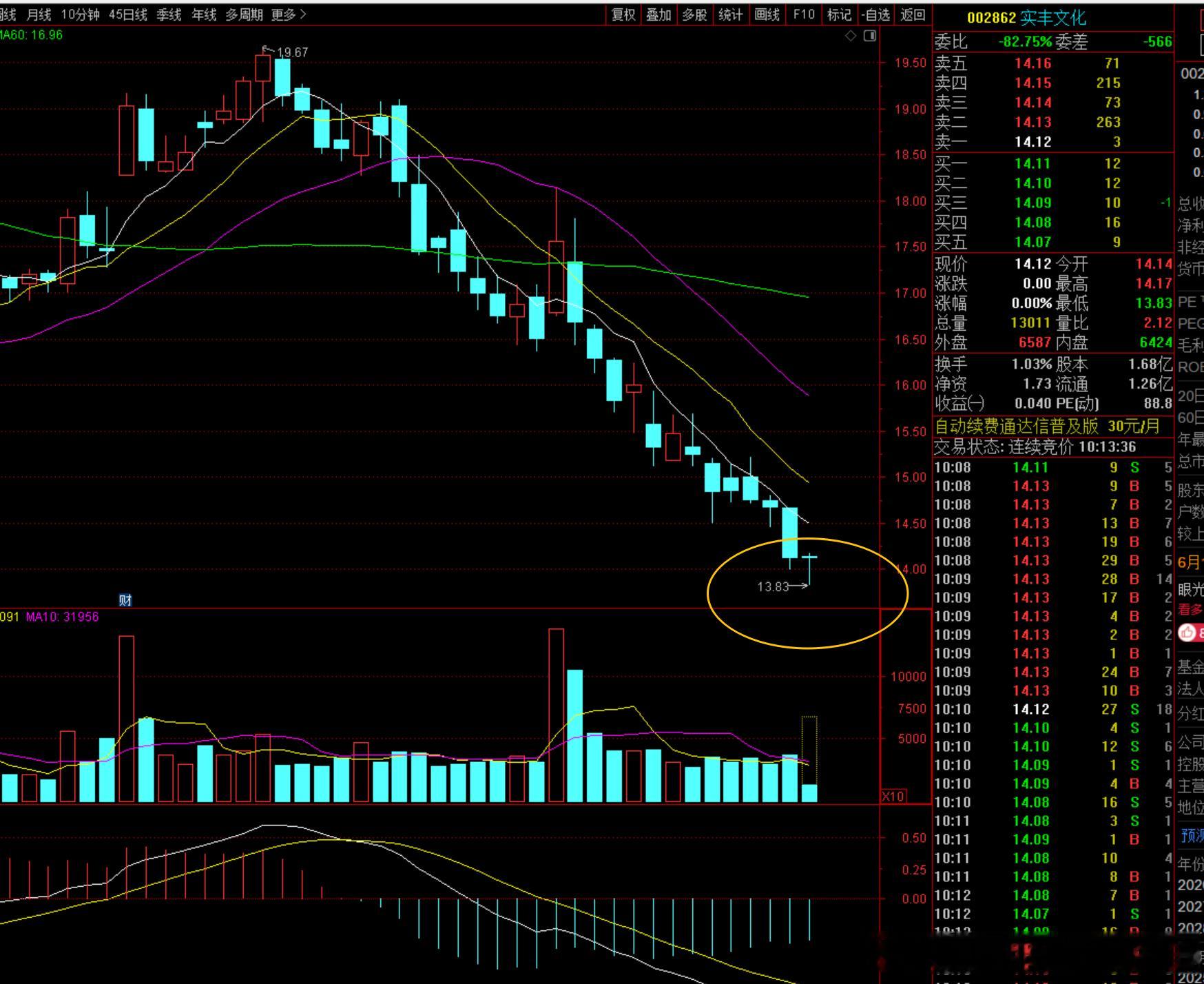Click the 19.67 high price label
Screen dimensions: 1204x984
[x=292, y=52]
